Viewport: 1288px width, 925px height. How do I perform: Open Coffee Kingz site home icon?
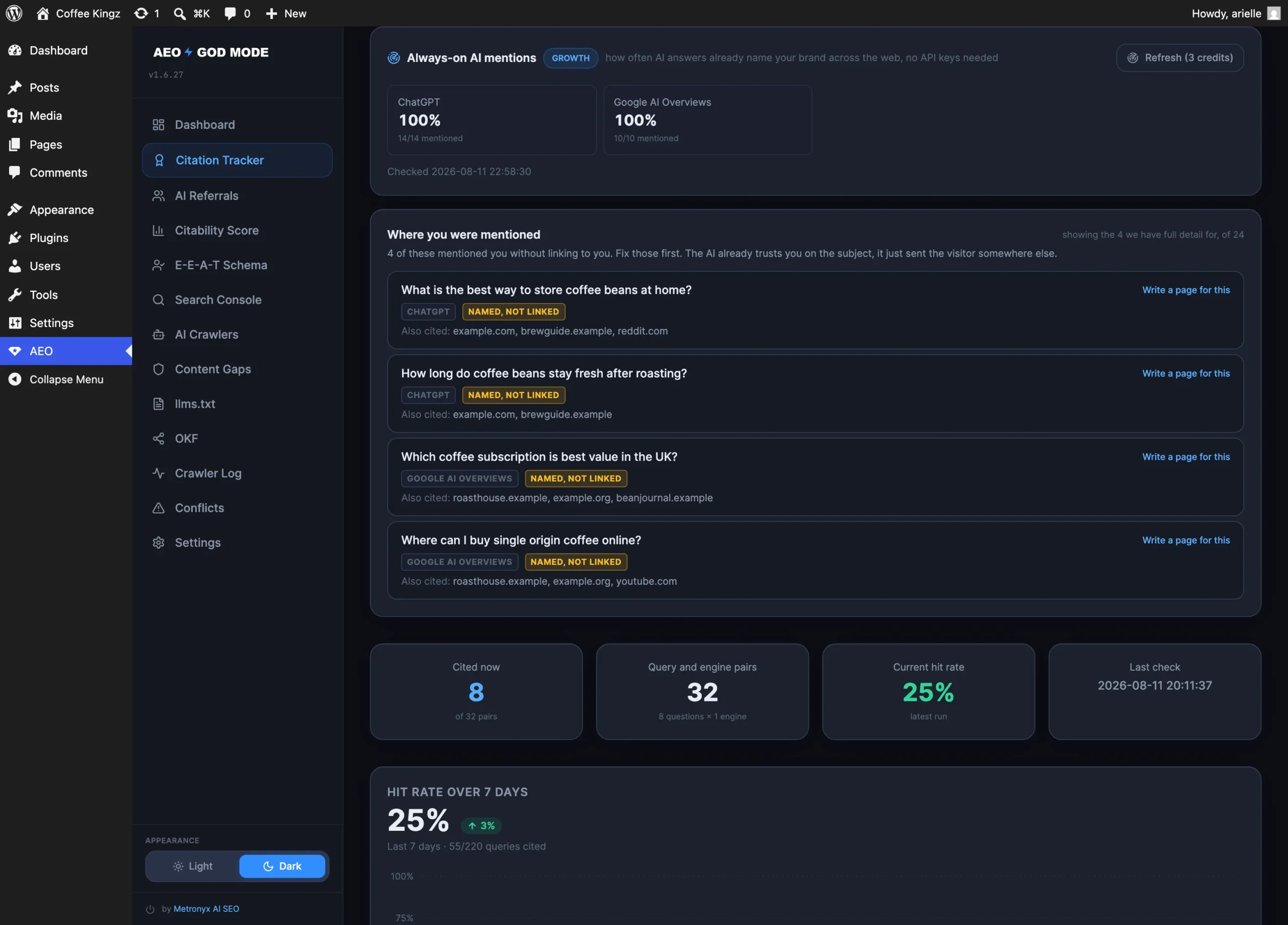43,13
